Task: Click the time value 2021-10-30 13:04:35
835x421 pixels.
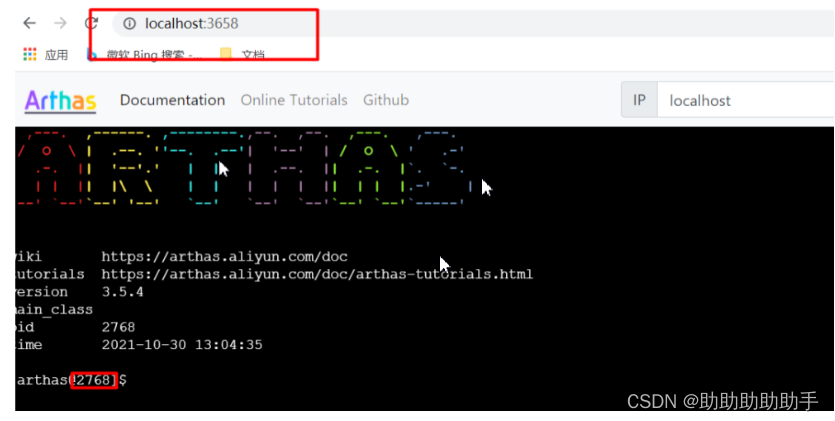Action: (x=182, y=344)
